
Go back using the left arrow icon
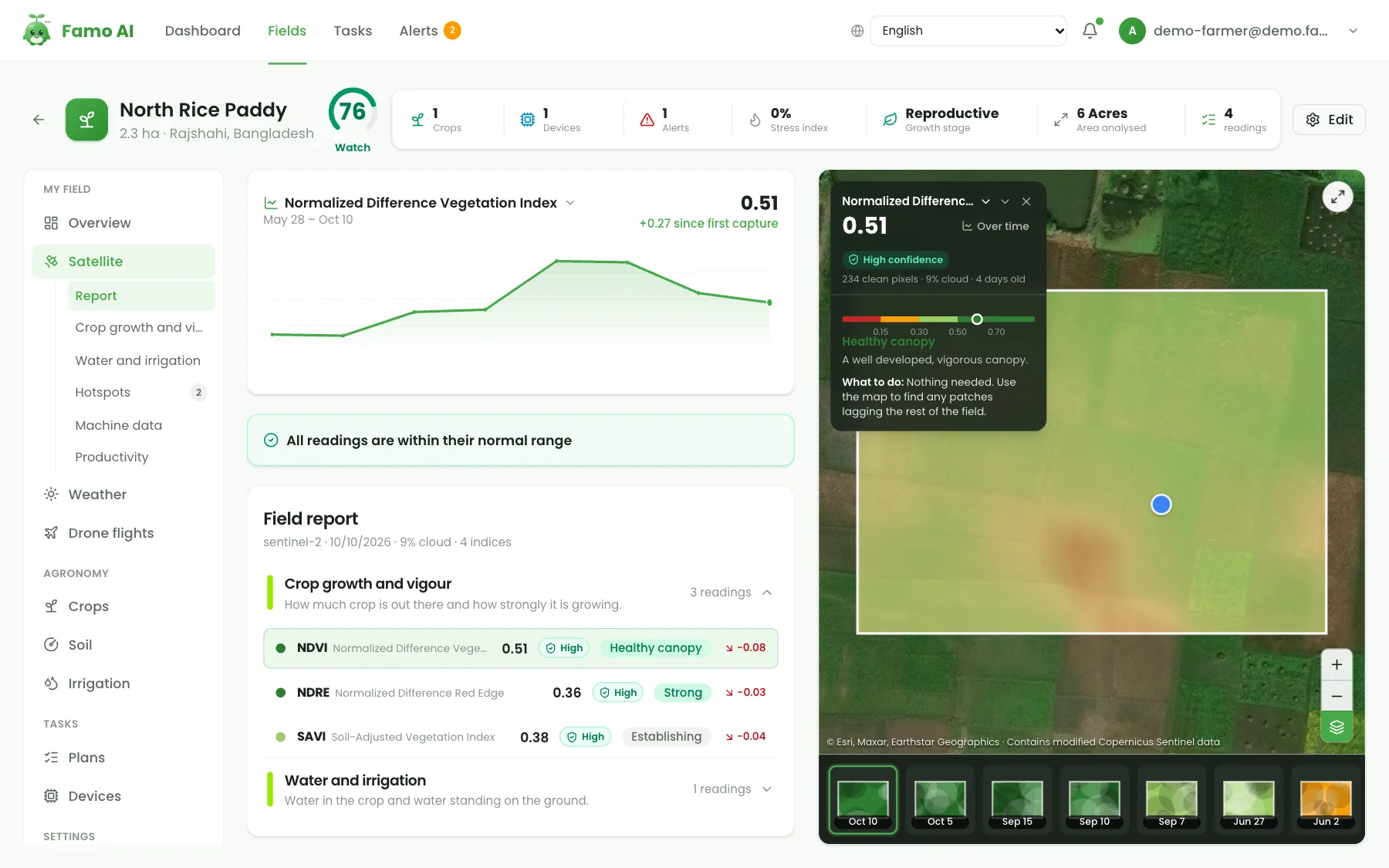(39, 120)
